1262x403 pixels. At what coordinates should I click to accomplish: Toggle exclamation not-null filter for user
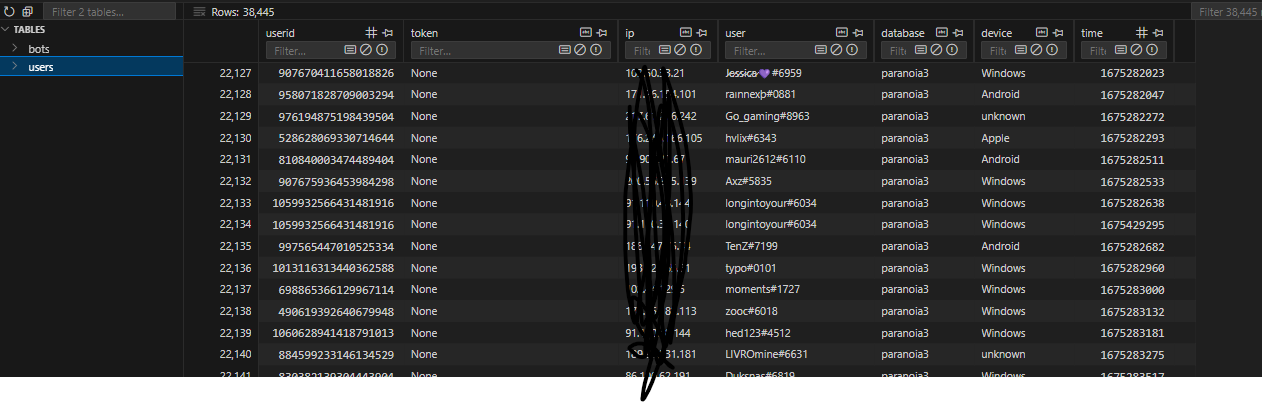pos(853,50)
